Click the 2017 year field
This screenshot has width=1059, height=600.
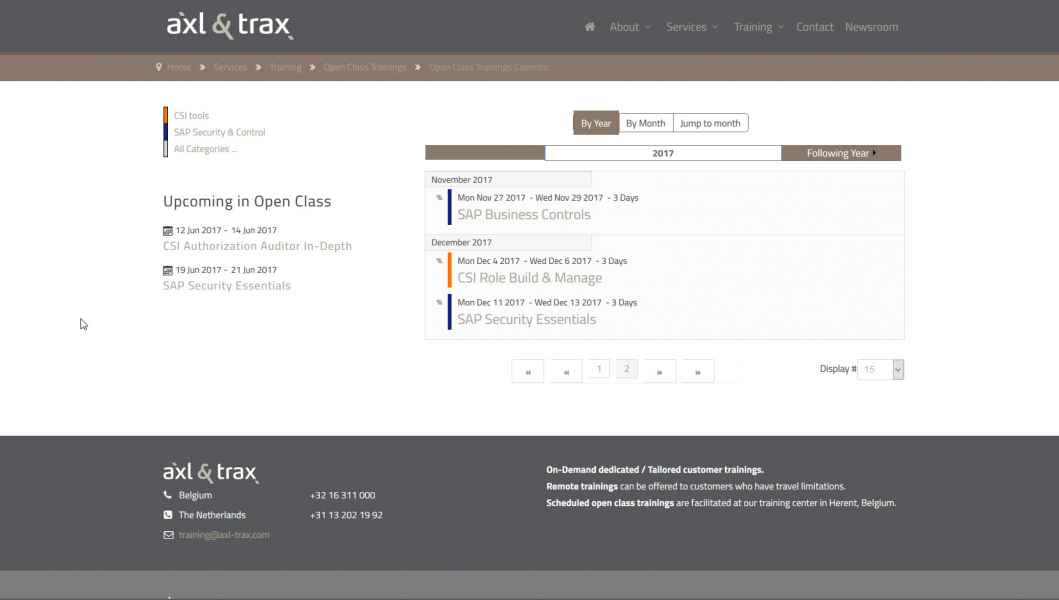(x=663, y=153)
